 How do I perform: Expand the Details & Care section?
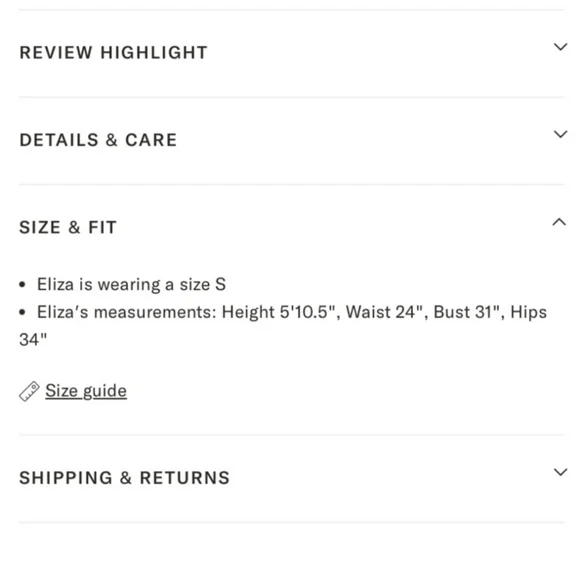[291, 141]
